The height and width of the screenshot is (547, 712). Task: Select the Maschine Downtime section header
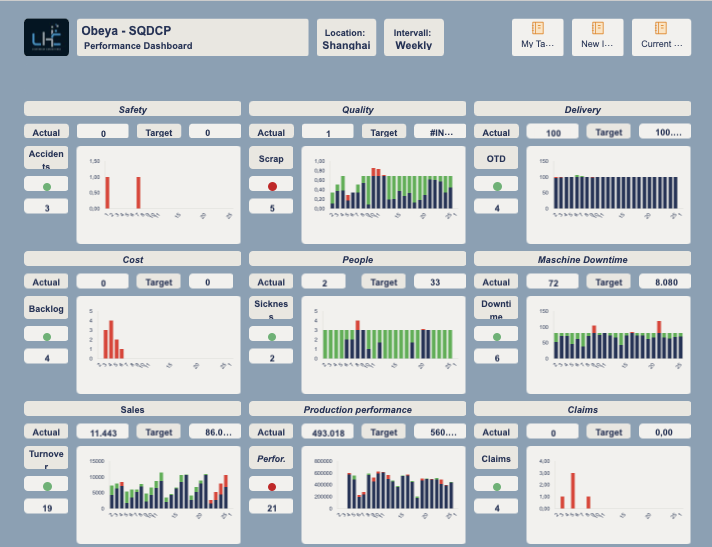pos(582,259)
